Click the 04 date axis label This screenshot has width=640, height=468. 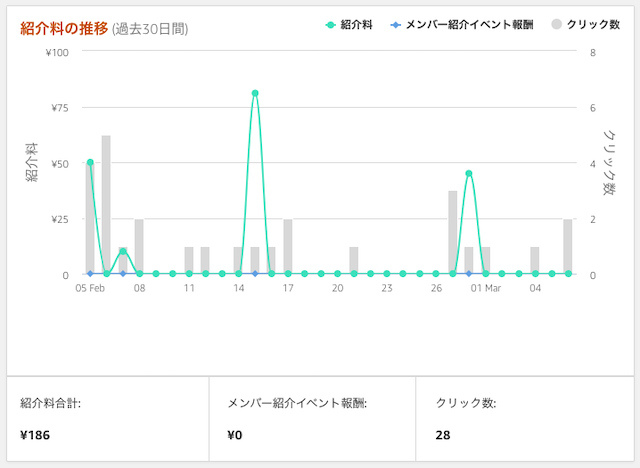pyautogui.click(x=535, y=288)
